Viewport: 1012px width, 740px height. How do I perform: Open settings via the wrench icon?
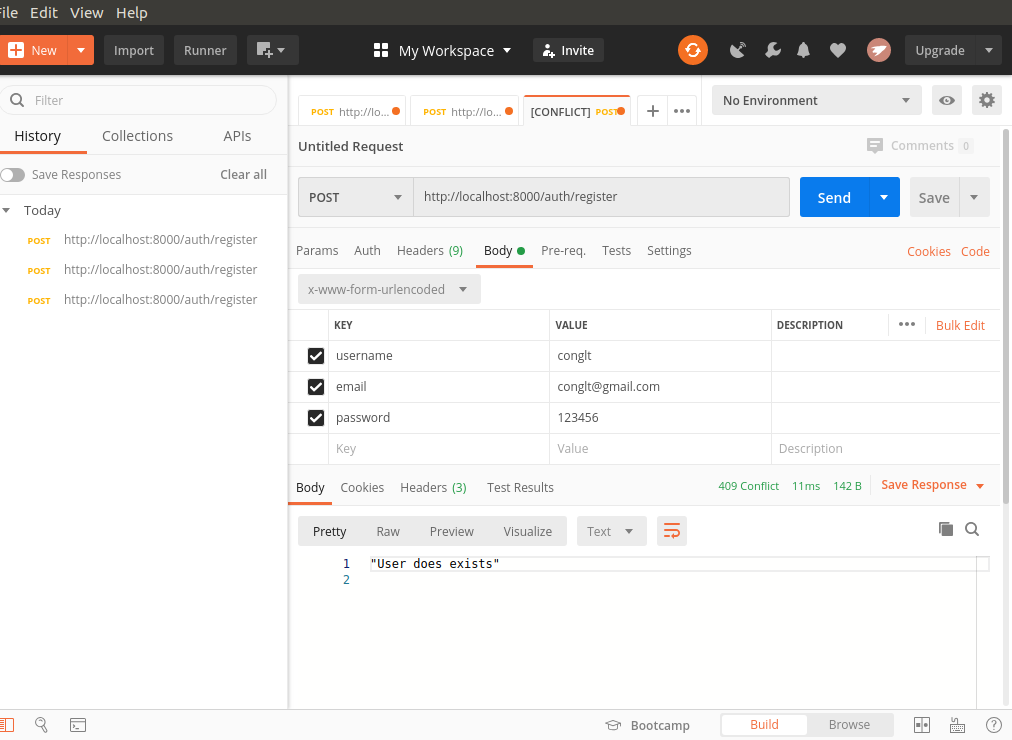tap(772, 50)
